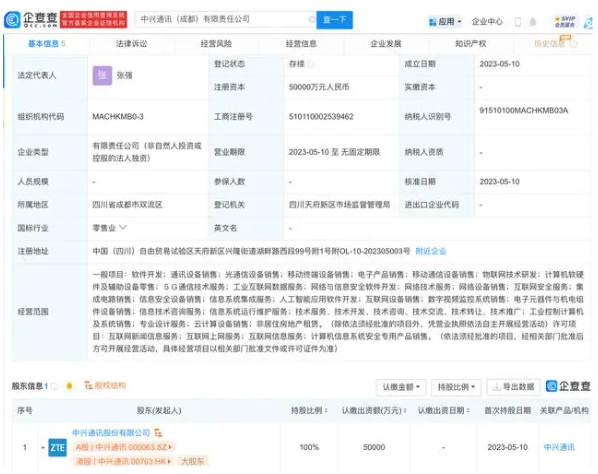Click the SVIP membership badge
The width and height of the screenshot is (598, 474).
[x=565, y=21]
